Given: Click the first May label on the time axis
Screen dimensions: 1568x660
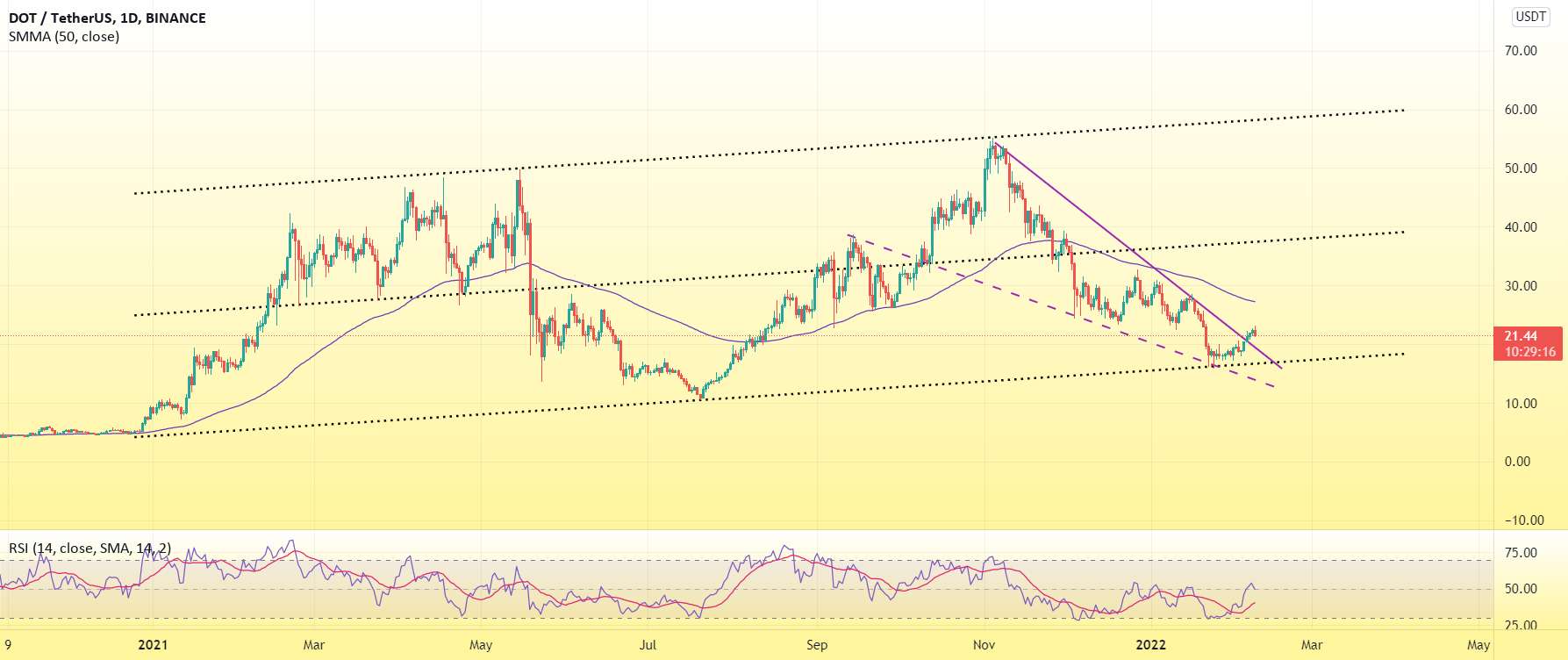Looking at the screenshot, I should coord(481,645).
